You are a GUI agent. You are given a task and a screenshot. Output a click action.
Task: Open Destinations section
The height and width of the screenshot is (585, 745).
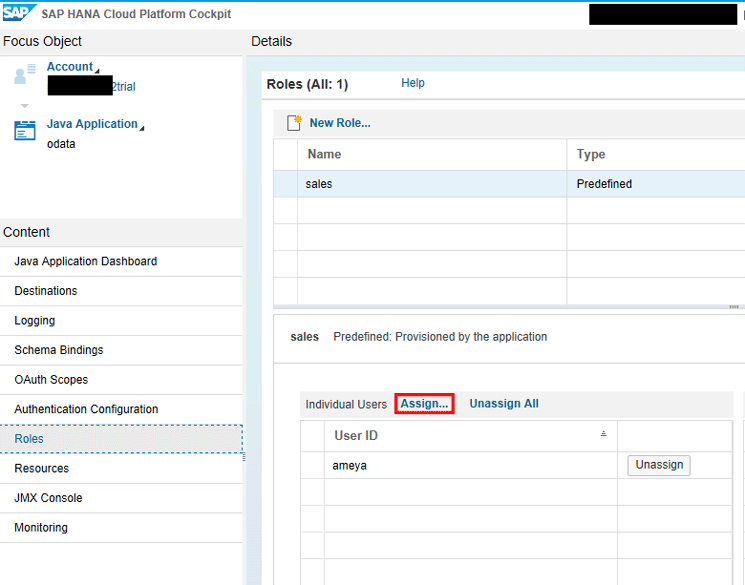pyautogui.click(x=121, y=291)
